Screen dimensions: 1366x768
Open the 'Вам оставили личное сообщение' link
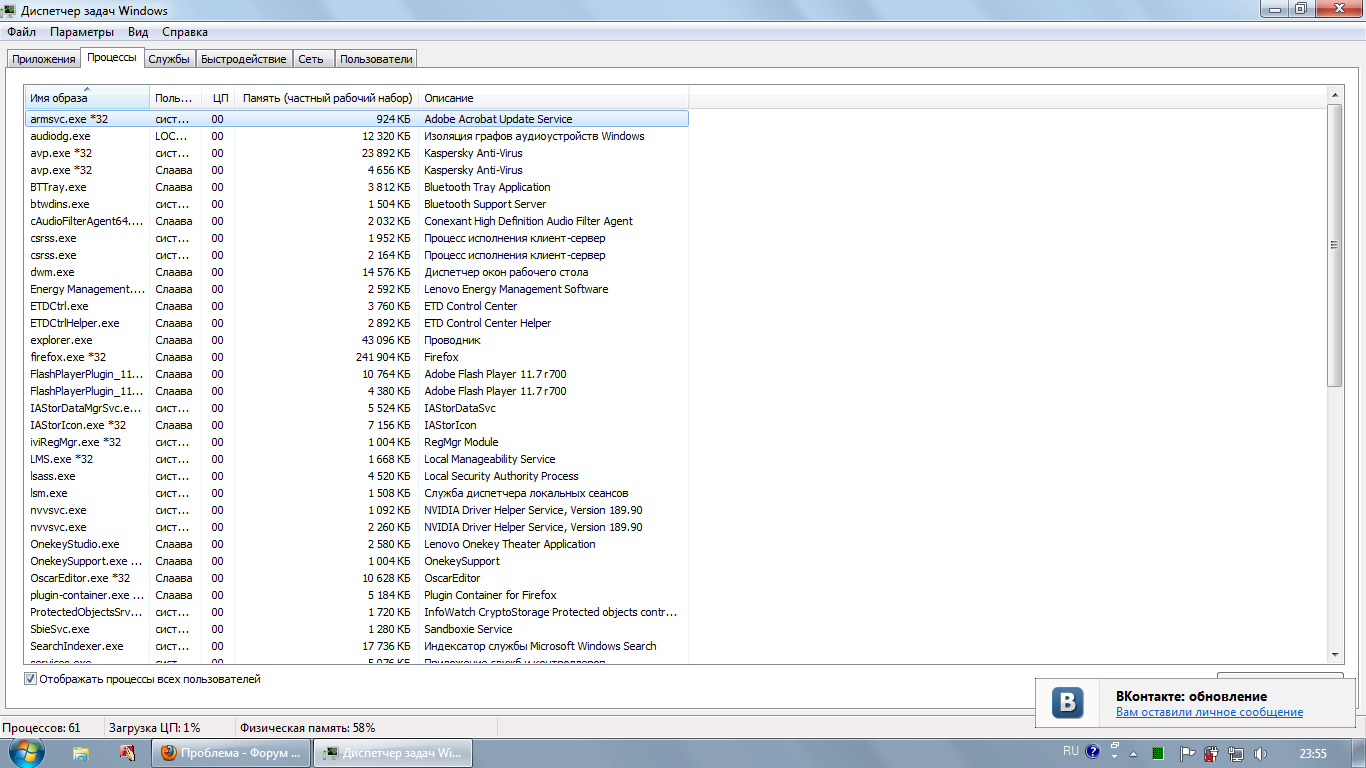[1209, 712]
